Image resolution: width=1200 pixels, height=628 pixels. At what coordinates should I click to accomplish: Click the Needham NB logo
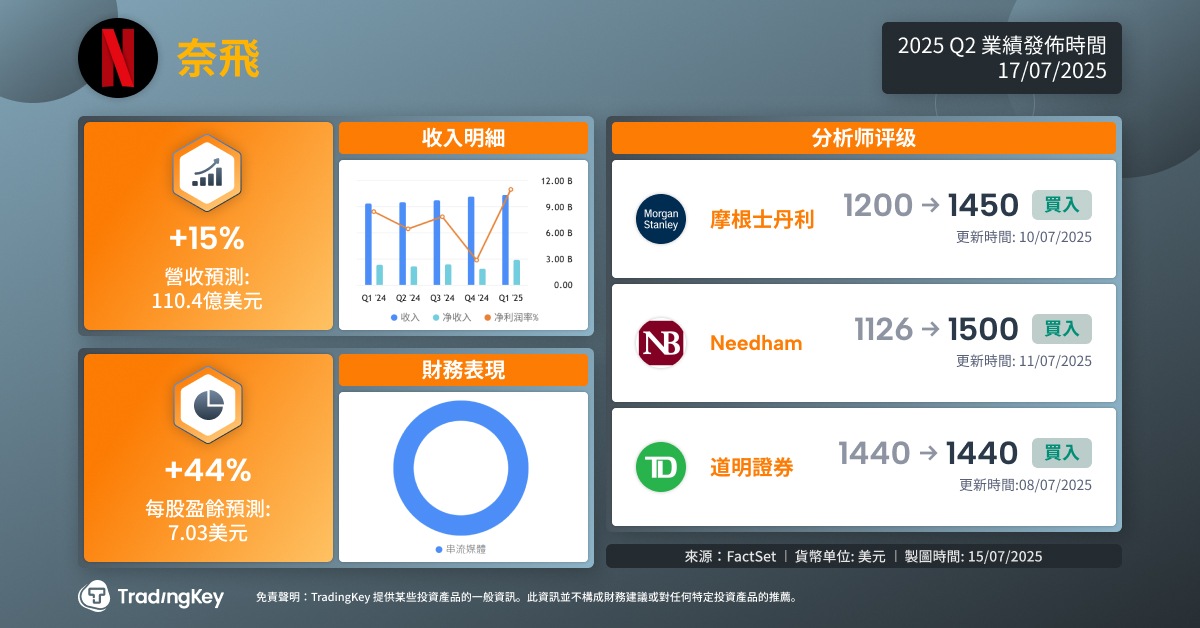pos(660,343)
